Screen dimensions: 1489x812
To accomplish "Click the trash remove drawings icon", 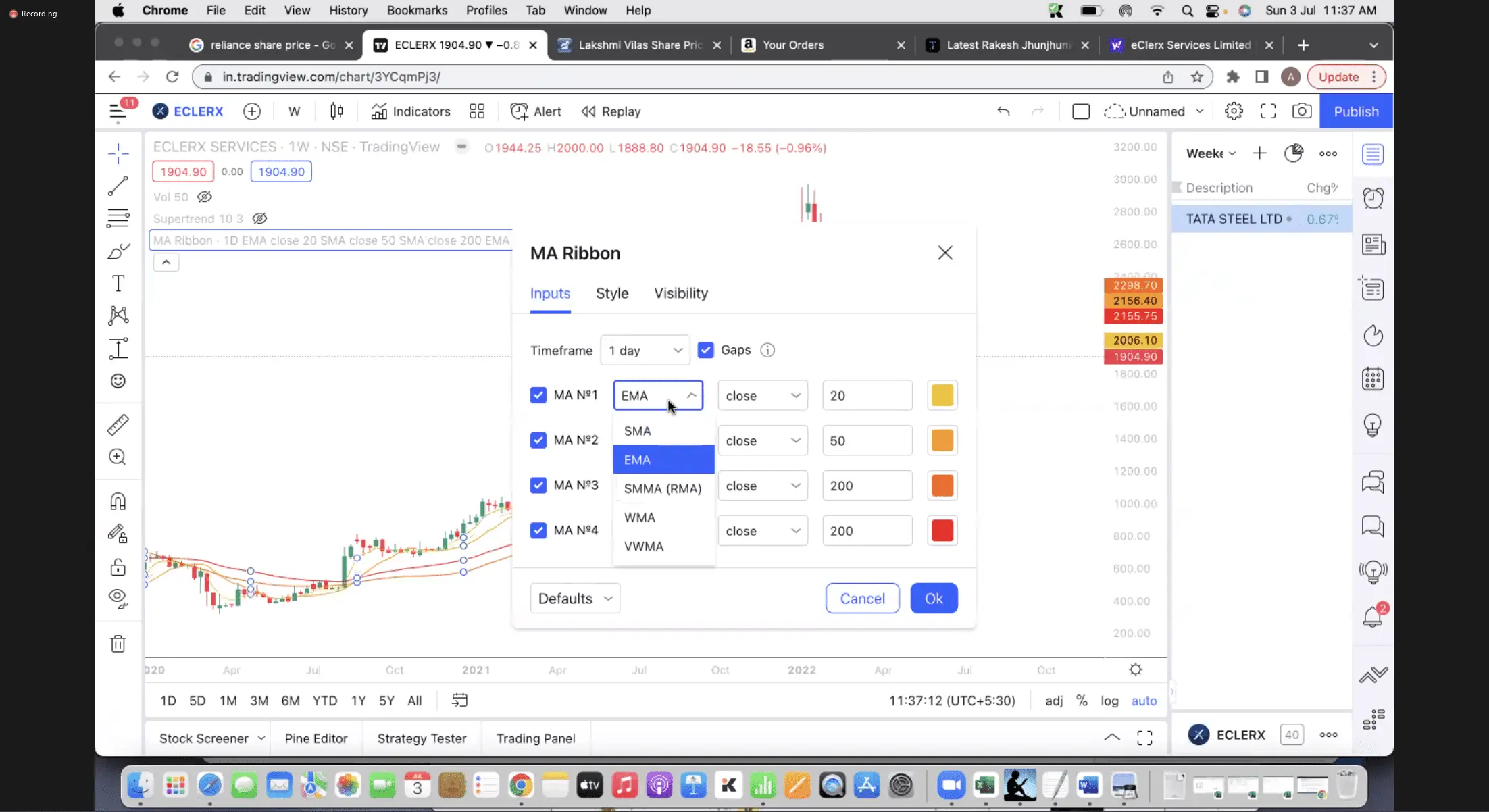I will 118,644.
